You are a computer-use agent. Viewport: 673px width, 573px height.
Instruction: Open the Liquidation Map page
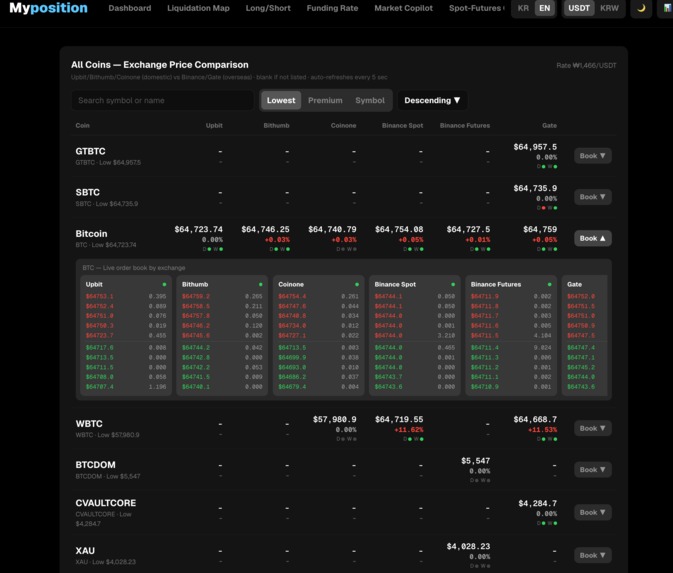(x=198, y=8)
